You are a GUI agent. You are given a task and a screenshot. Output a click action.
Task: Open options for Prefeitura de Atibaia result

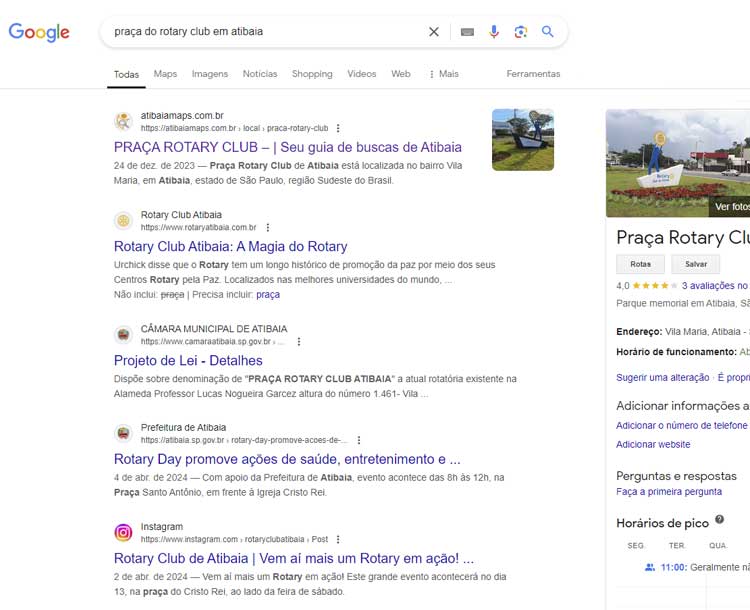click(359, 440)
